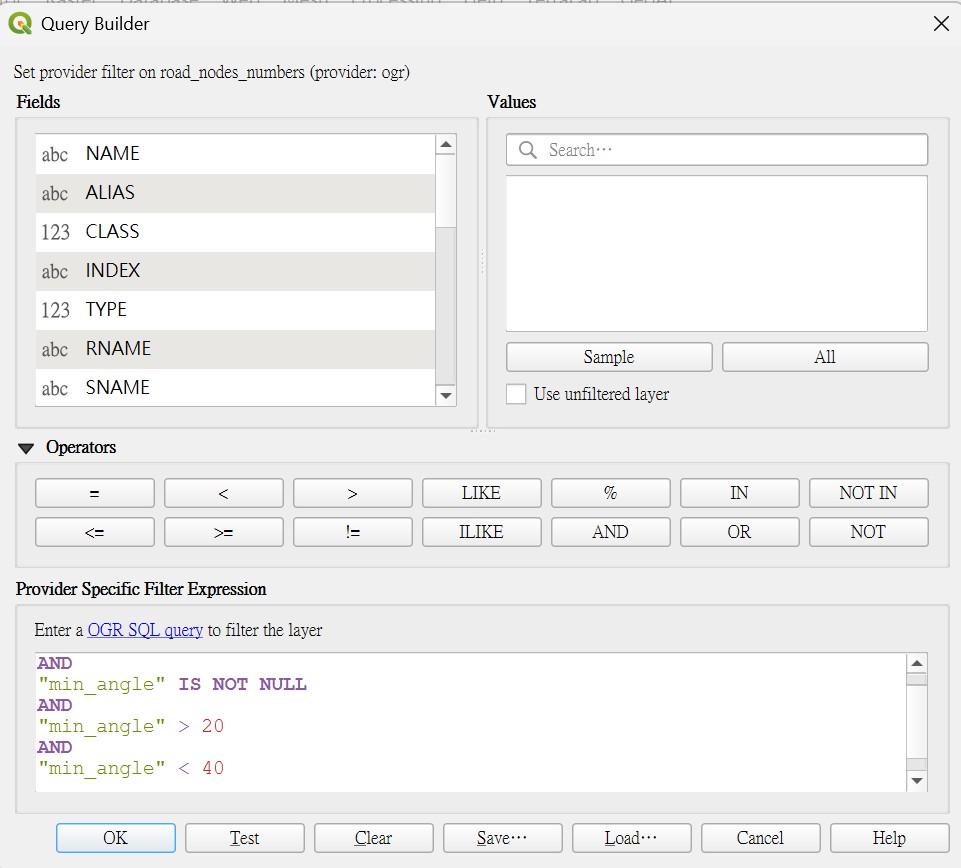Click the magnifier icon in Values search

[x=528, y=150]
